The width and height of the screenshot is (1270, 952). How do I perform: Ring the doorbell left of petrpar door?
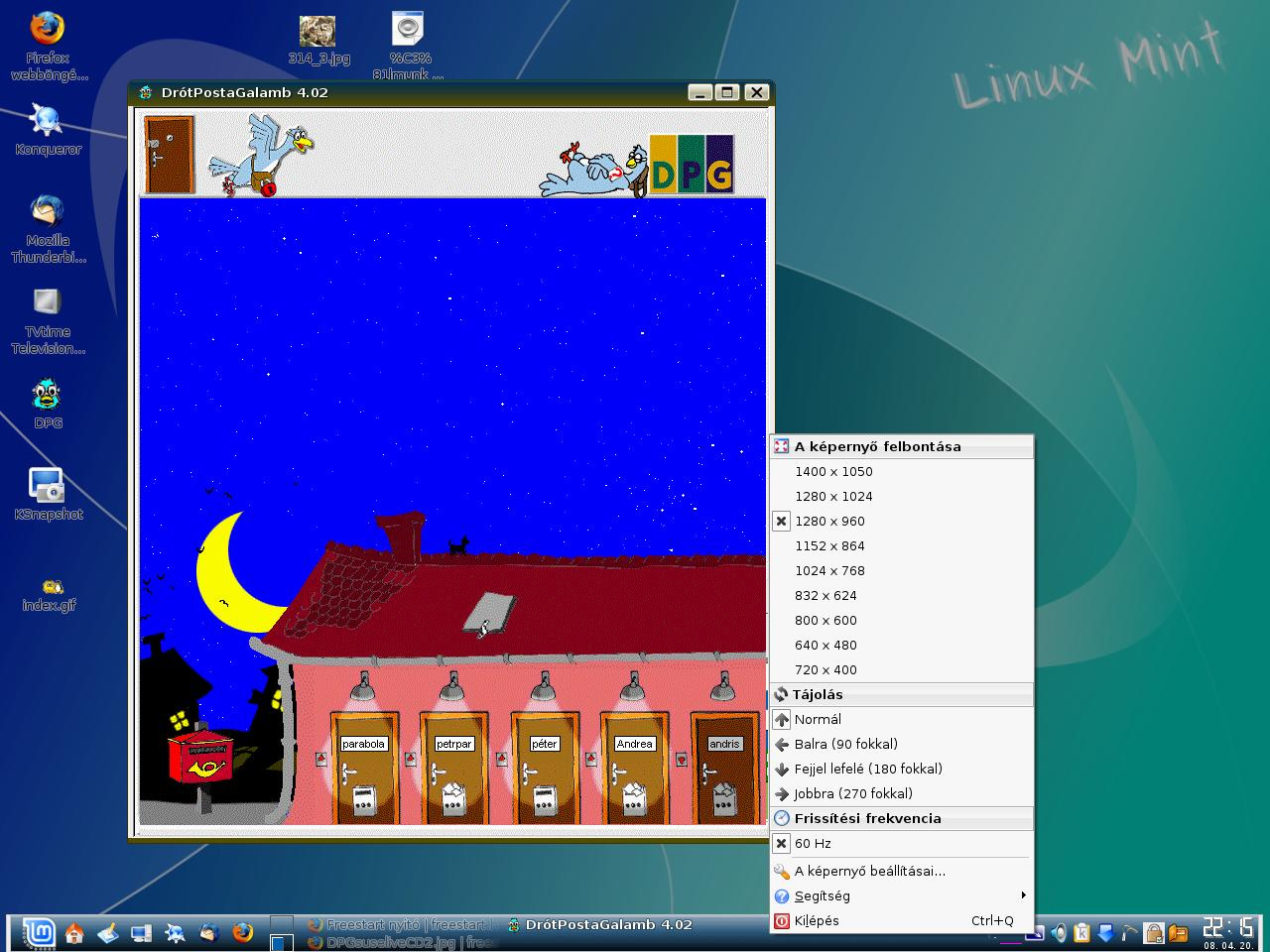point(410,760)
